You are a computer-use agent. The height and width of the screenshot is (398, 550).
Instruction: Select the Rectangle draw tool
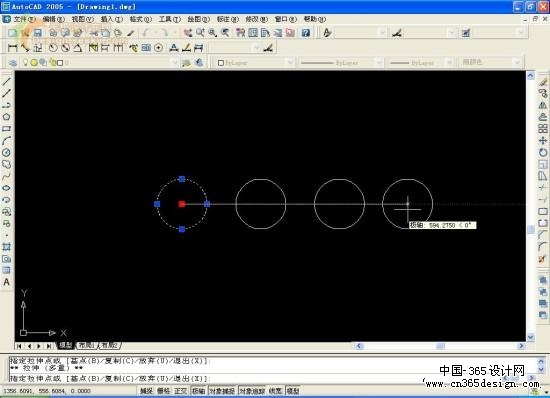(6, 129)
